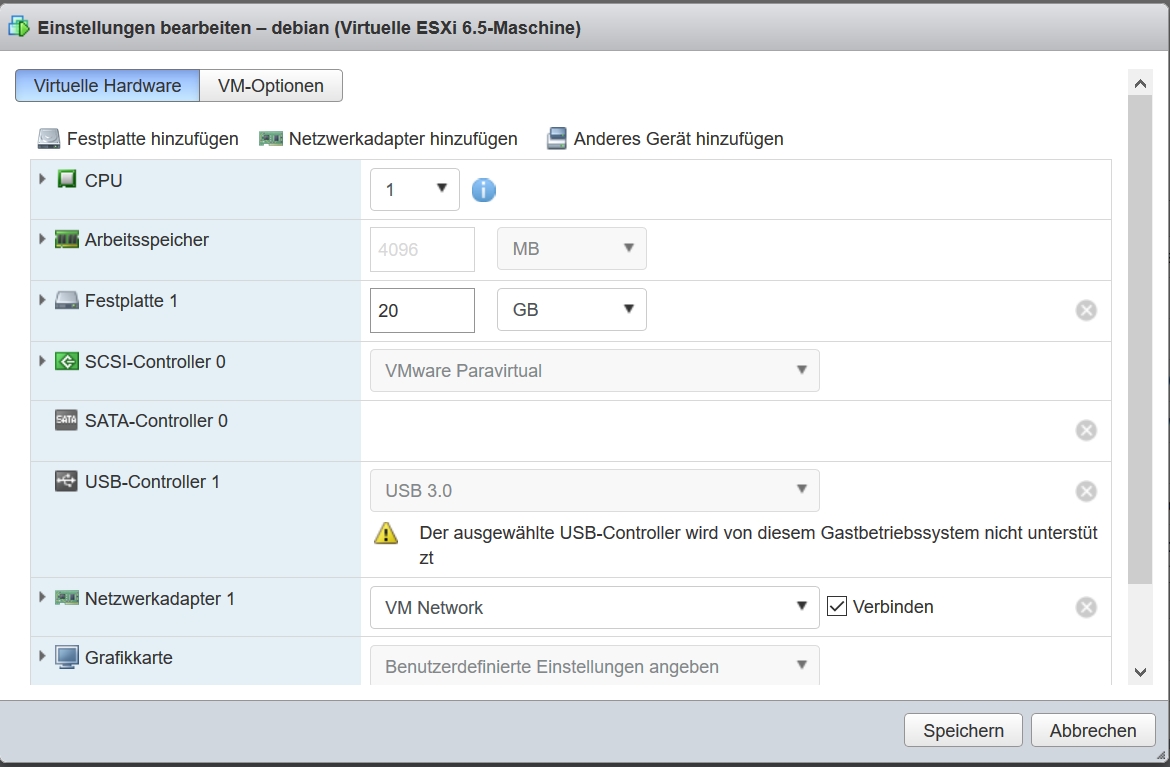Switch to the VM-Optionen tab
The image size is (1170, 767).
[271, 86]
